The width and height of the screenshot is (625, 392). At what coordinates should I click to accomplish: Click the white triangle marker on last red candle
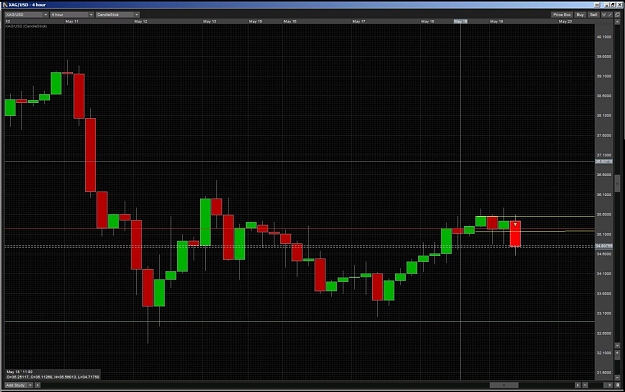tap(515, 225)
